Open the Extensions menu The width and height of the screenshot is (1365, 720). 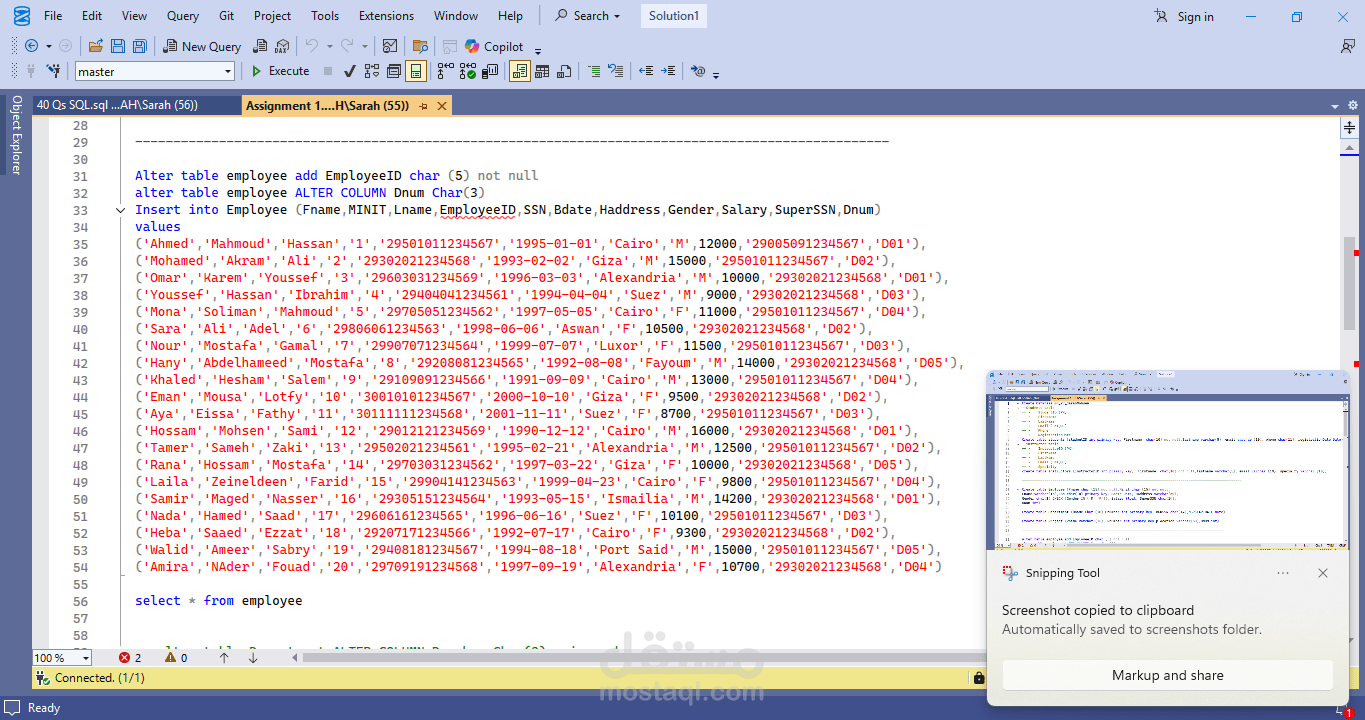pos(386,16)
